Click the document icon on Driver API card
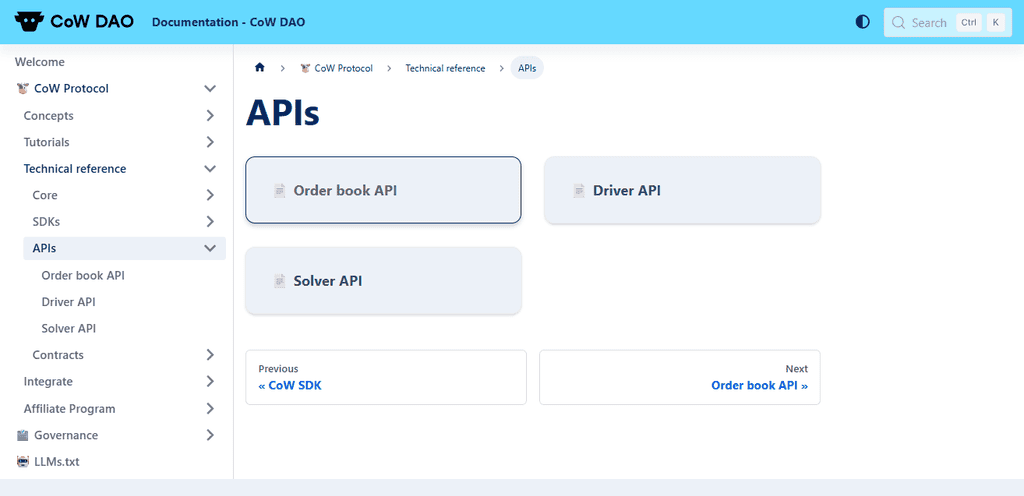Image resolution: width=1024 pixels, height=496 pixels. 579,191
